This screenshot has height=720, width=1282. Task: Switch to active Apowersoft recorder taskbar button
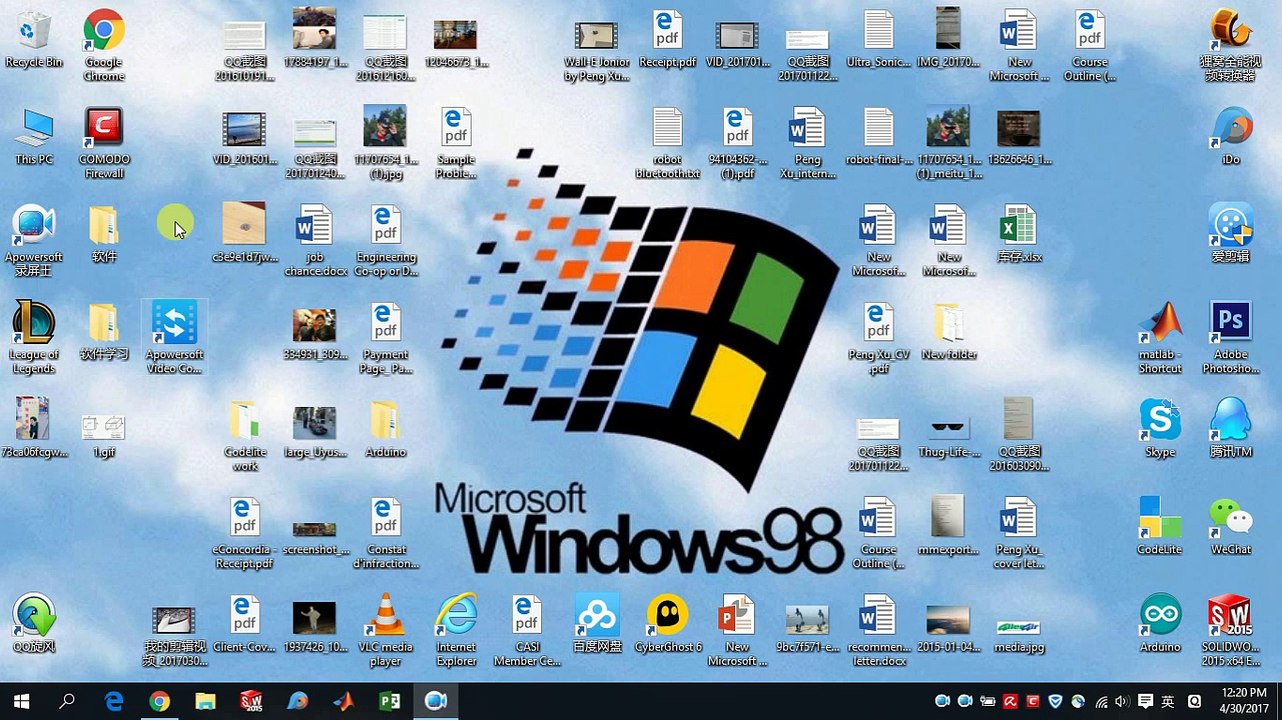pos(435,701)
